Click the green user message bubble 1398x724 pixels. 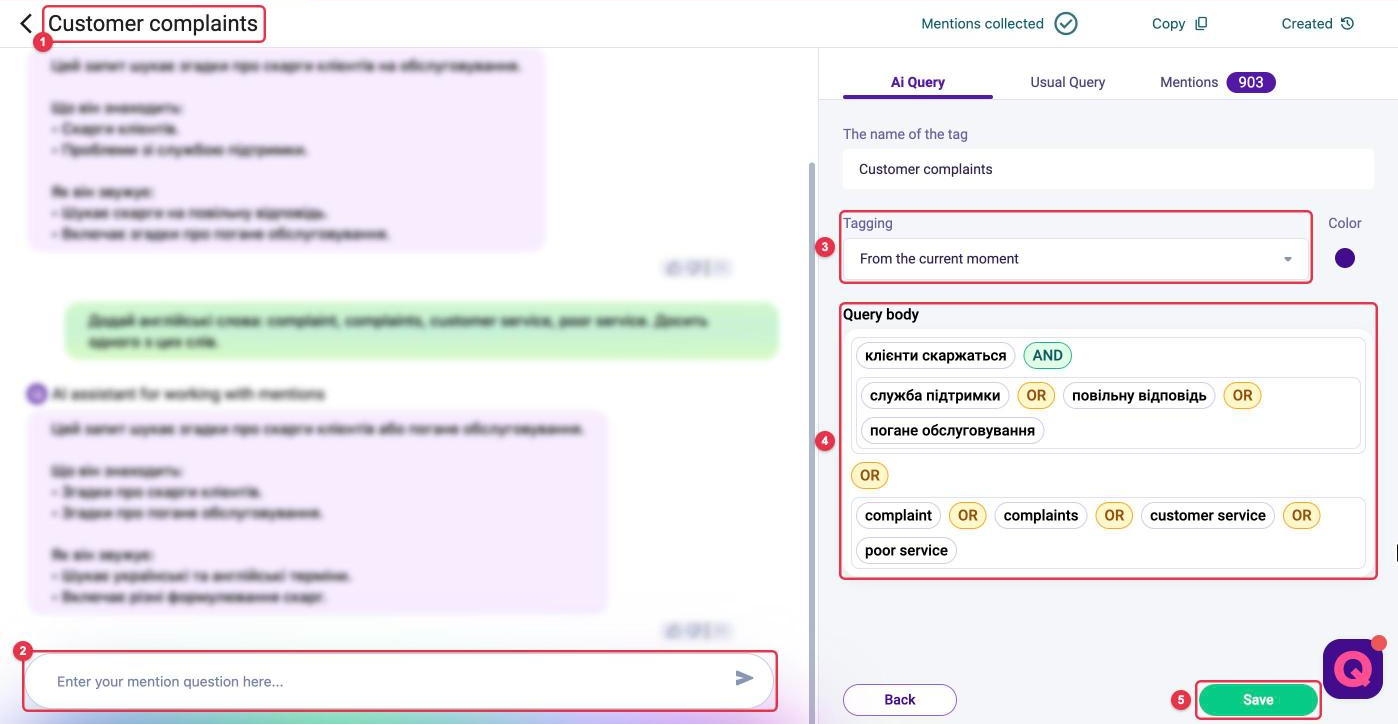[420, 331]
